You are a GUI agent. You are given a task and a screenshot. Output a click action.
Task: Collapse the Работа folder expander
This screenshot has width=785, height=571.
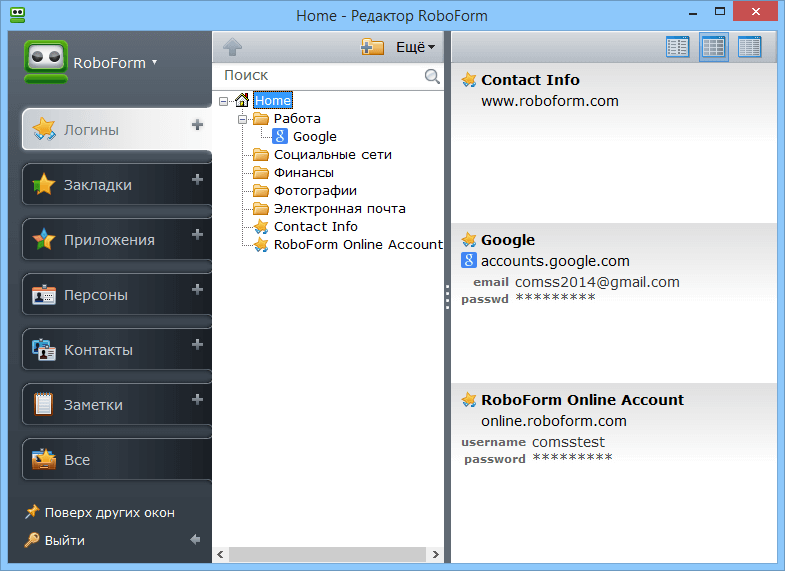(x=243, y=119)
